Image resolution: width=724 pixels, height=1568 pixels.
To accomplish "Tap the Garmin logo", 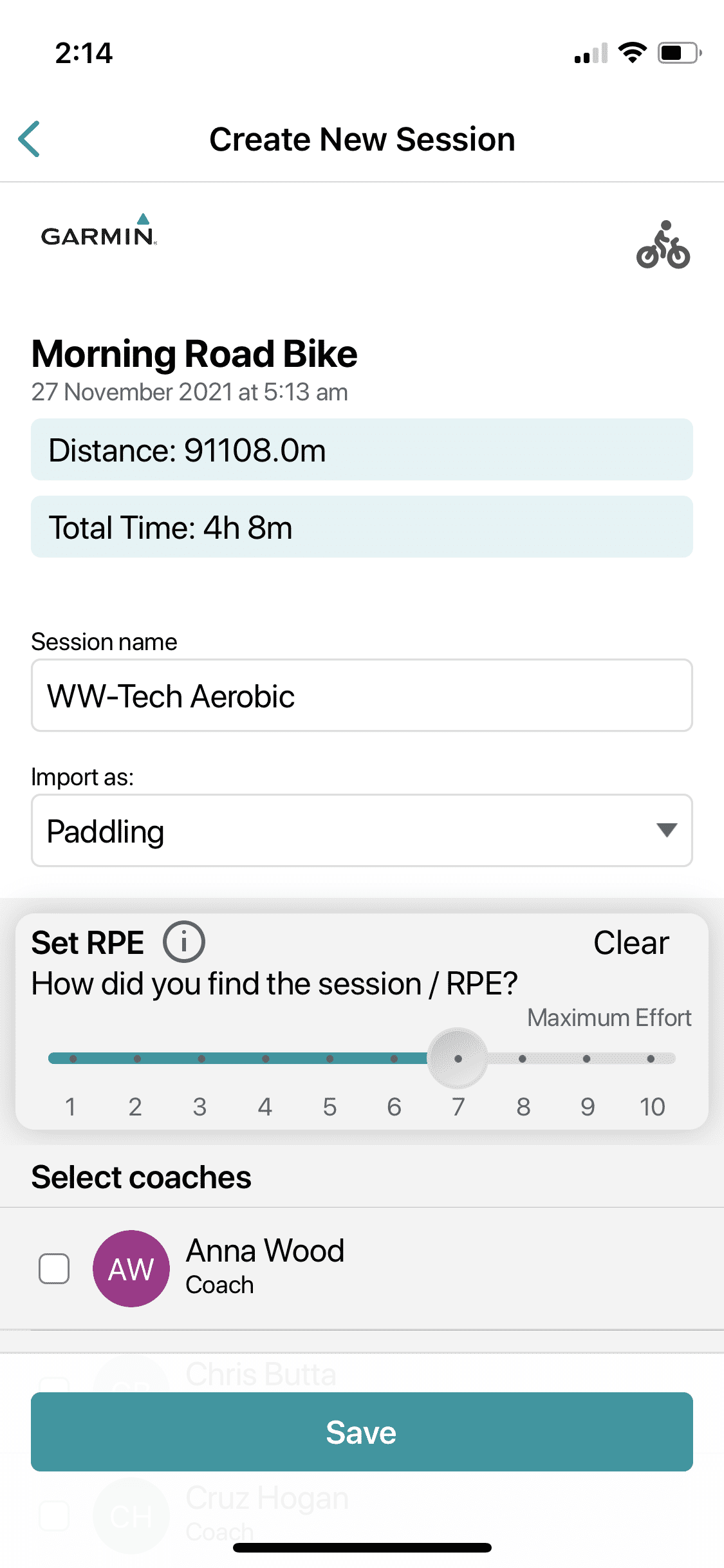I will [x=98, y=230].
